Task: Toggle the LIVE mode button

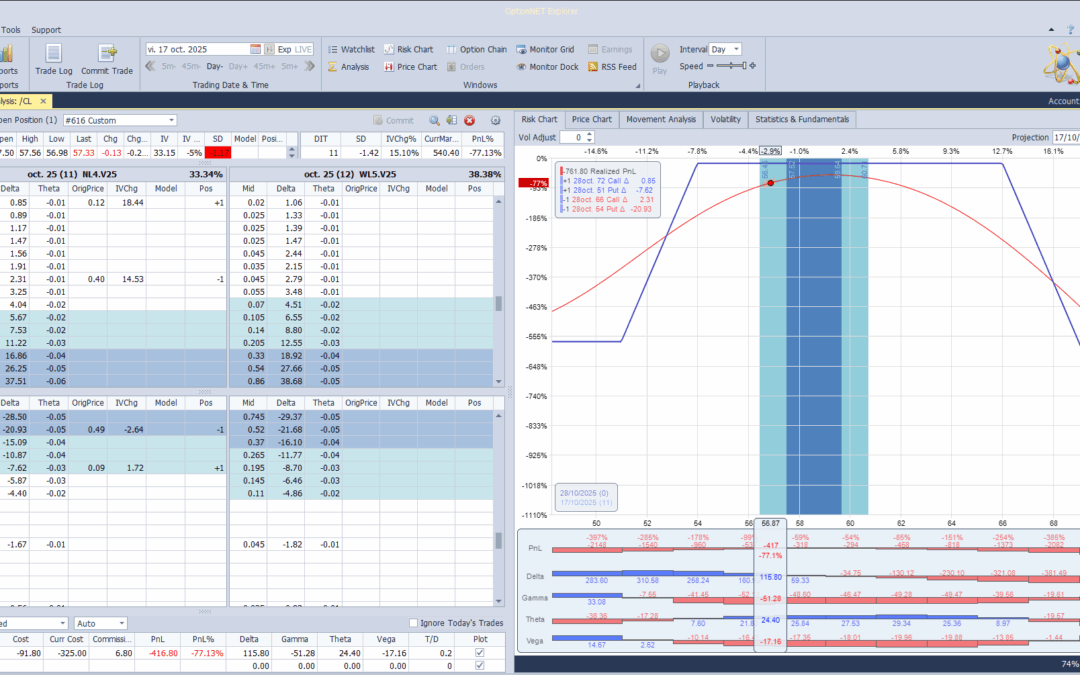Action: pyautogui.click(x=304, y=50)
